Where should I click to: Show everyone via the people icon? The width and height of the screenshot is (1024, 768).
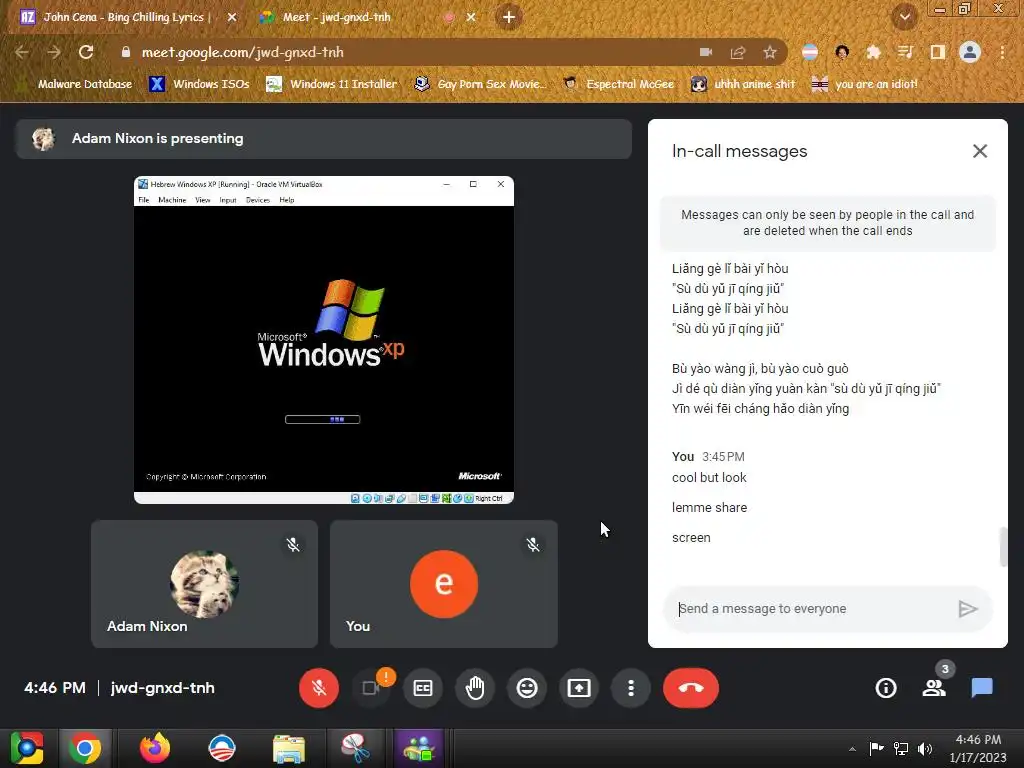[935, 688]
